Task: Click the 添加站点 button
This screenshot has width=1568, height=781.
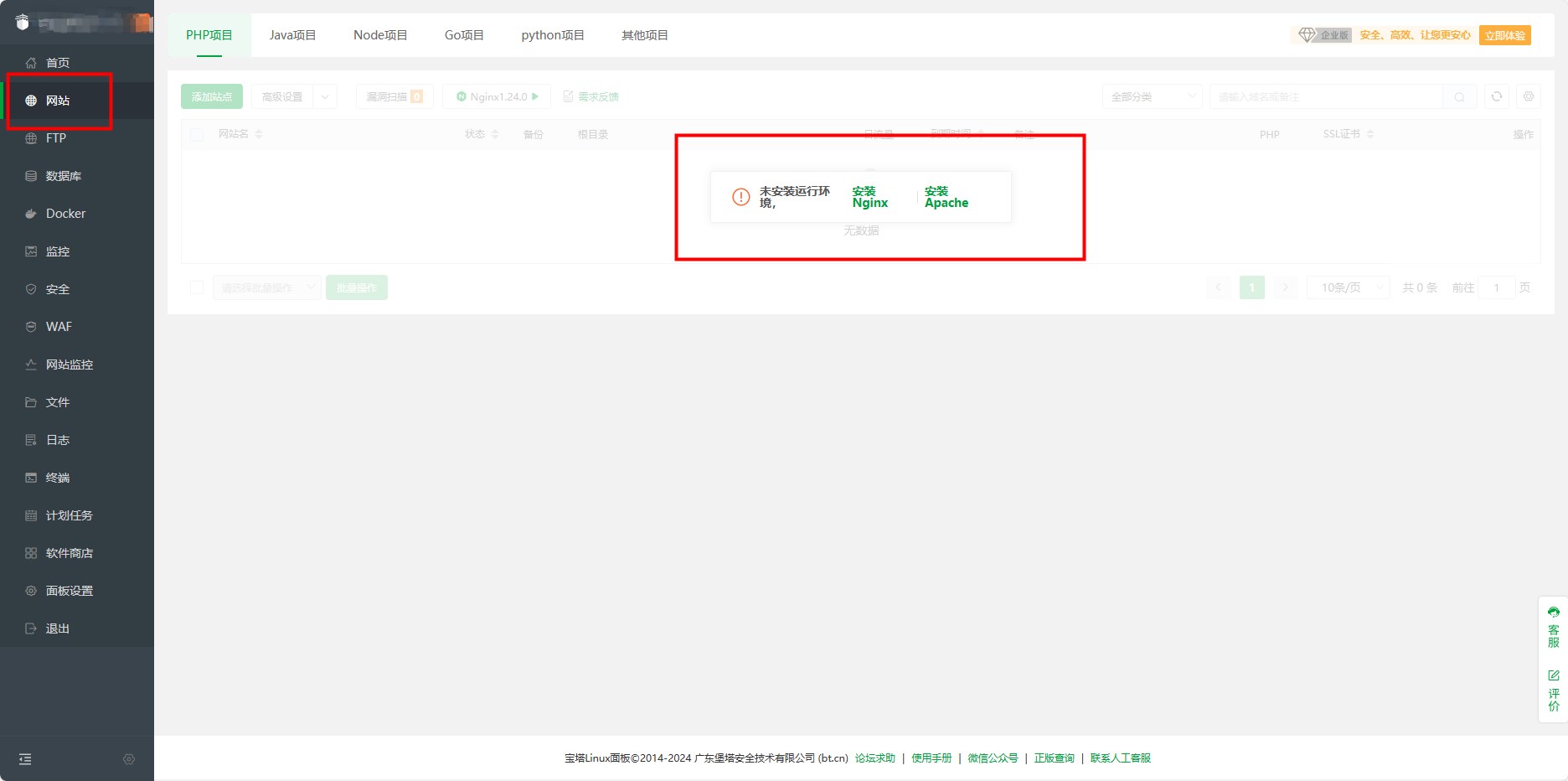Action: tap(212, 97)
